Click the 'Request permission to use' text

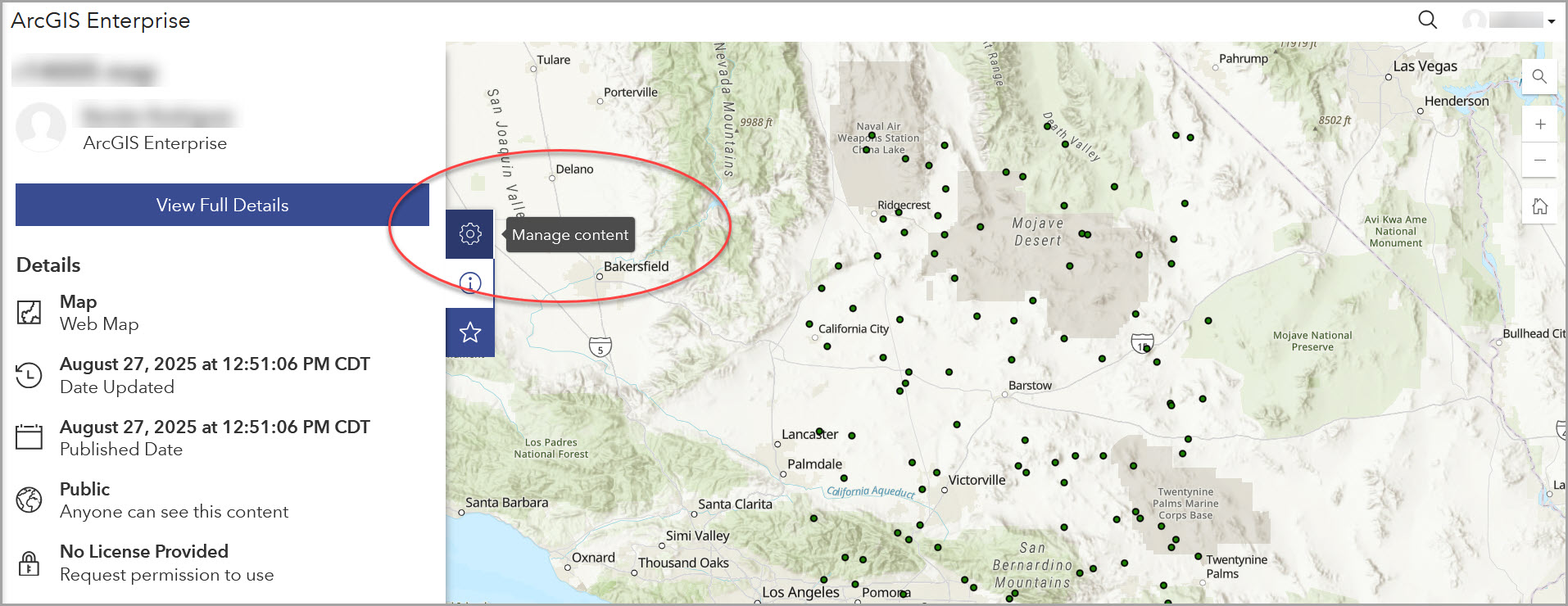point(167,575)
